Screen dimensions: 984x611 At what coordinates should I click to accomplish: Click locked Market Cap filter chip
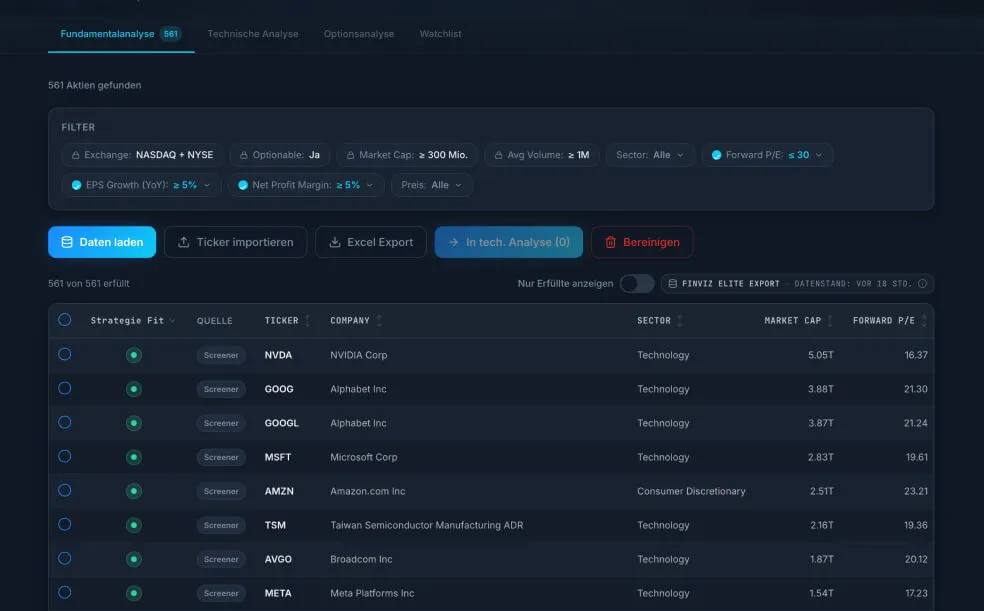(407, 155)
